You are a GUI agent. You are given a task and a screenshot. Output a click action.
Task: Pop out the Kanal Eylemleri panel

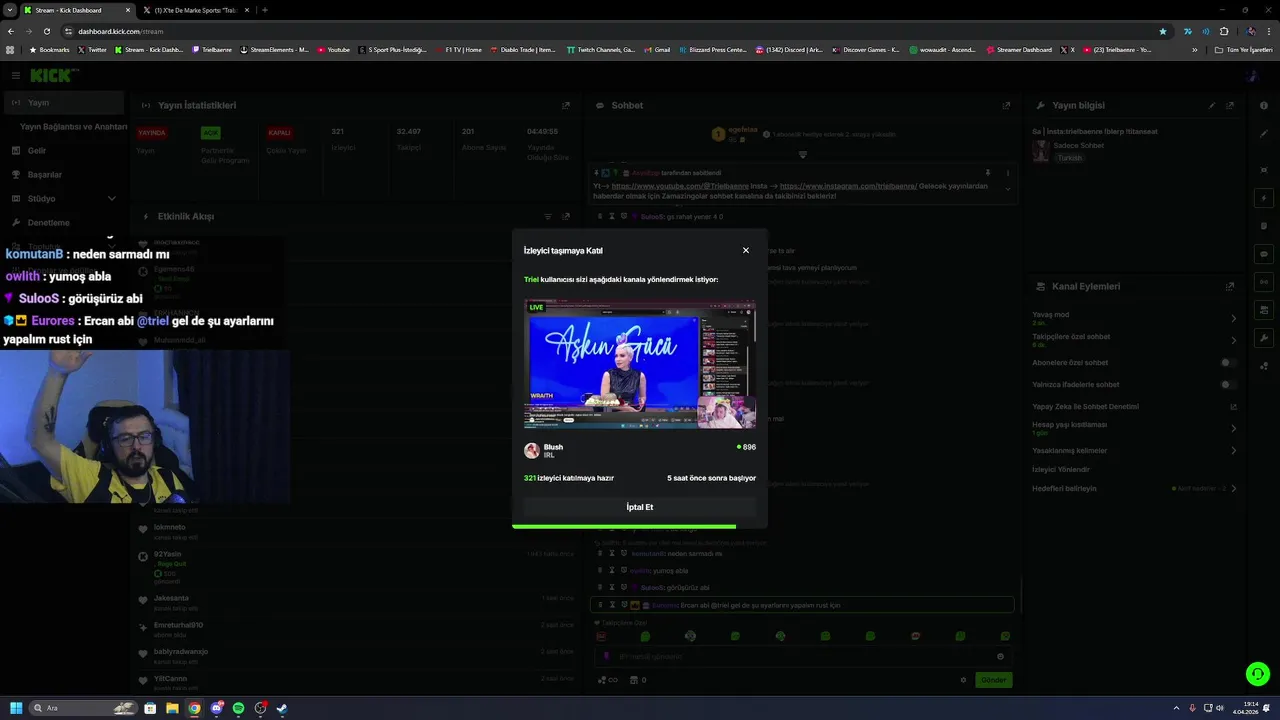(1230, 286)
